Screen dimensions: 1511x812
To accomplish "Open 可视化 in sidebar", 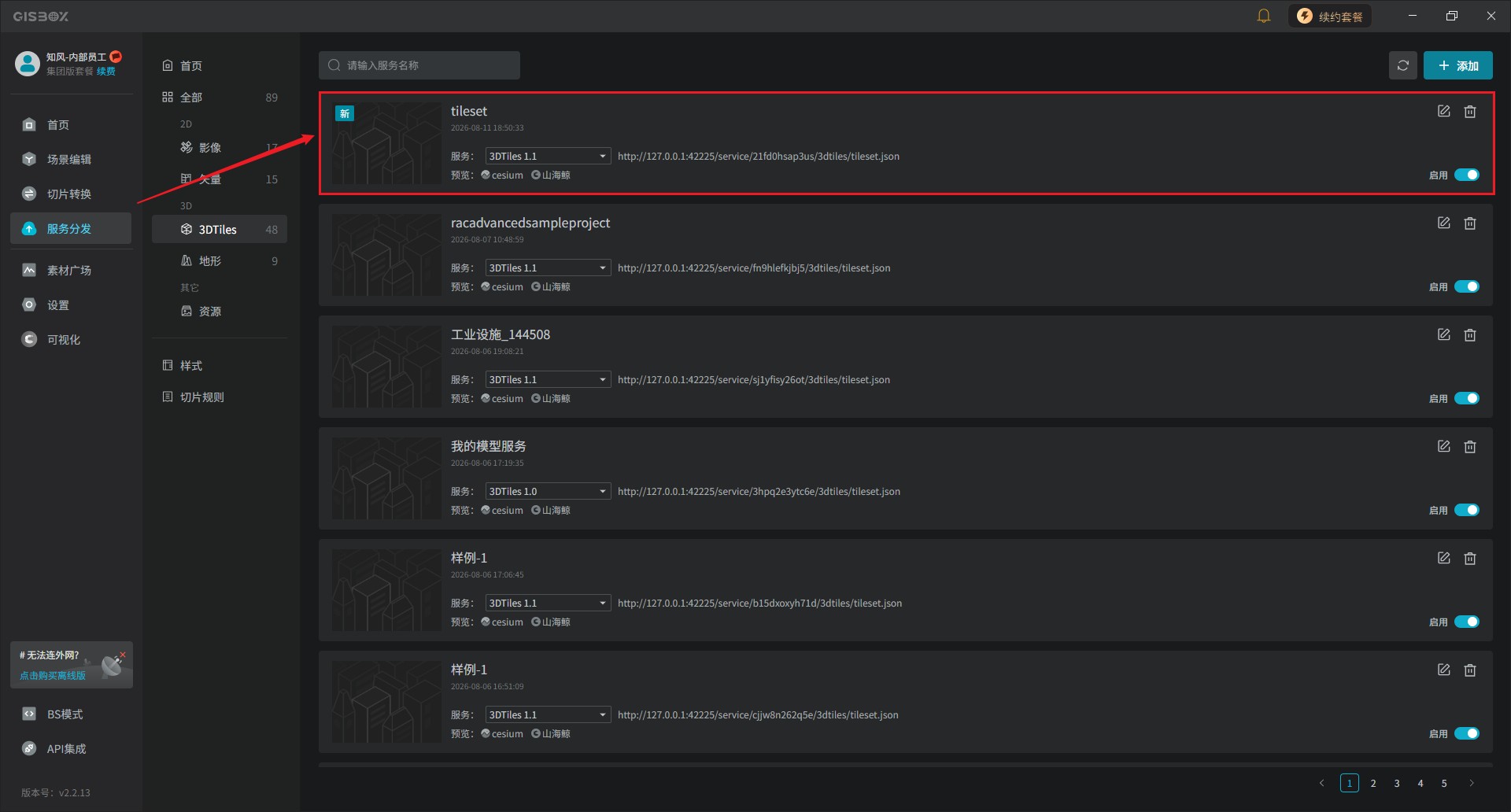I will pyautogui.click(x=71, y=340).
